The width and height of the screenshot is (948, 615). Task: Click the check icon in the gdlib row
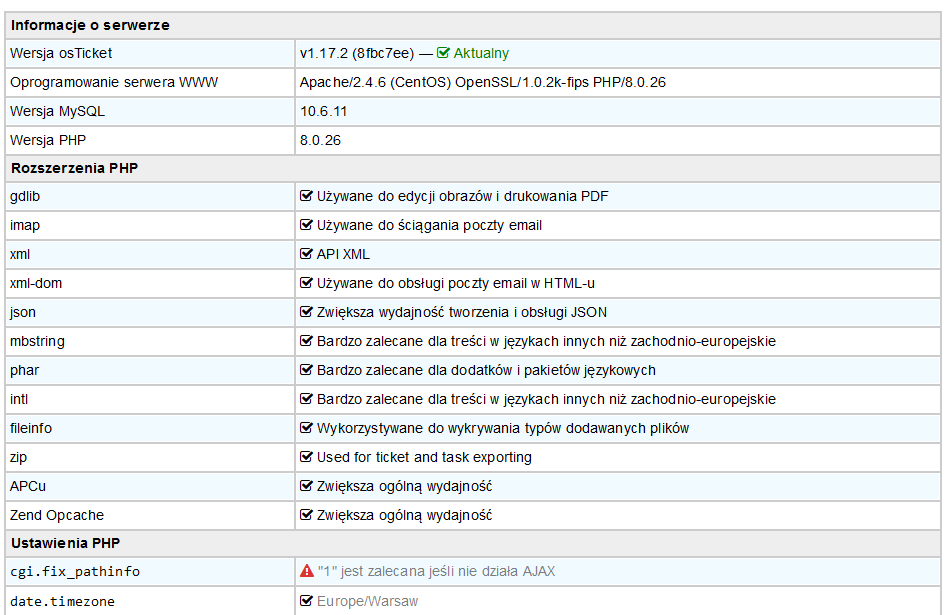307,196
